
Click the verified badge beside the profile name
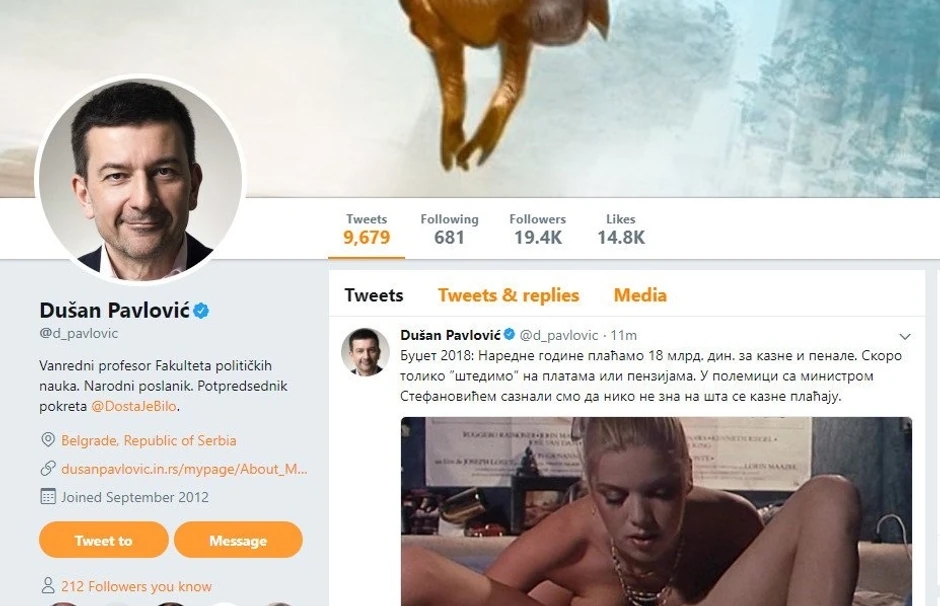[201, 311]
